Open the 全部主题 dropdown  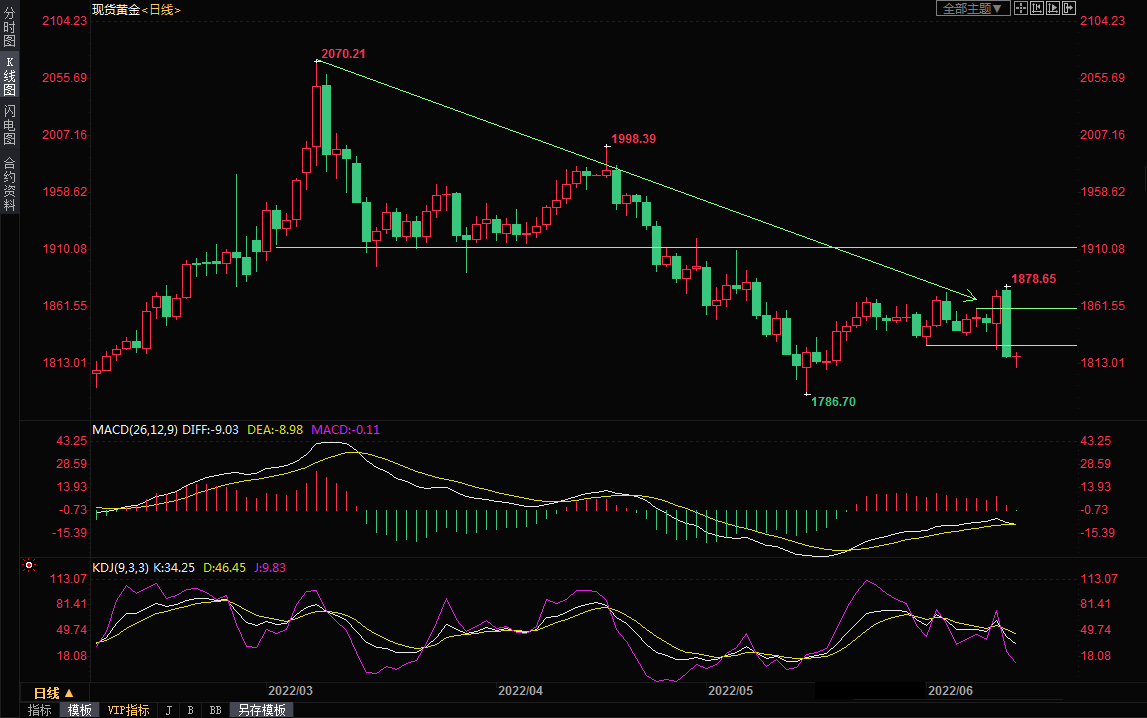(970, 8)
